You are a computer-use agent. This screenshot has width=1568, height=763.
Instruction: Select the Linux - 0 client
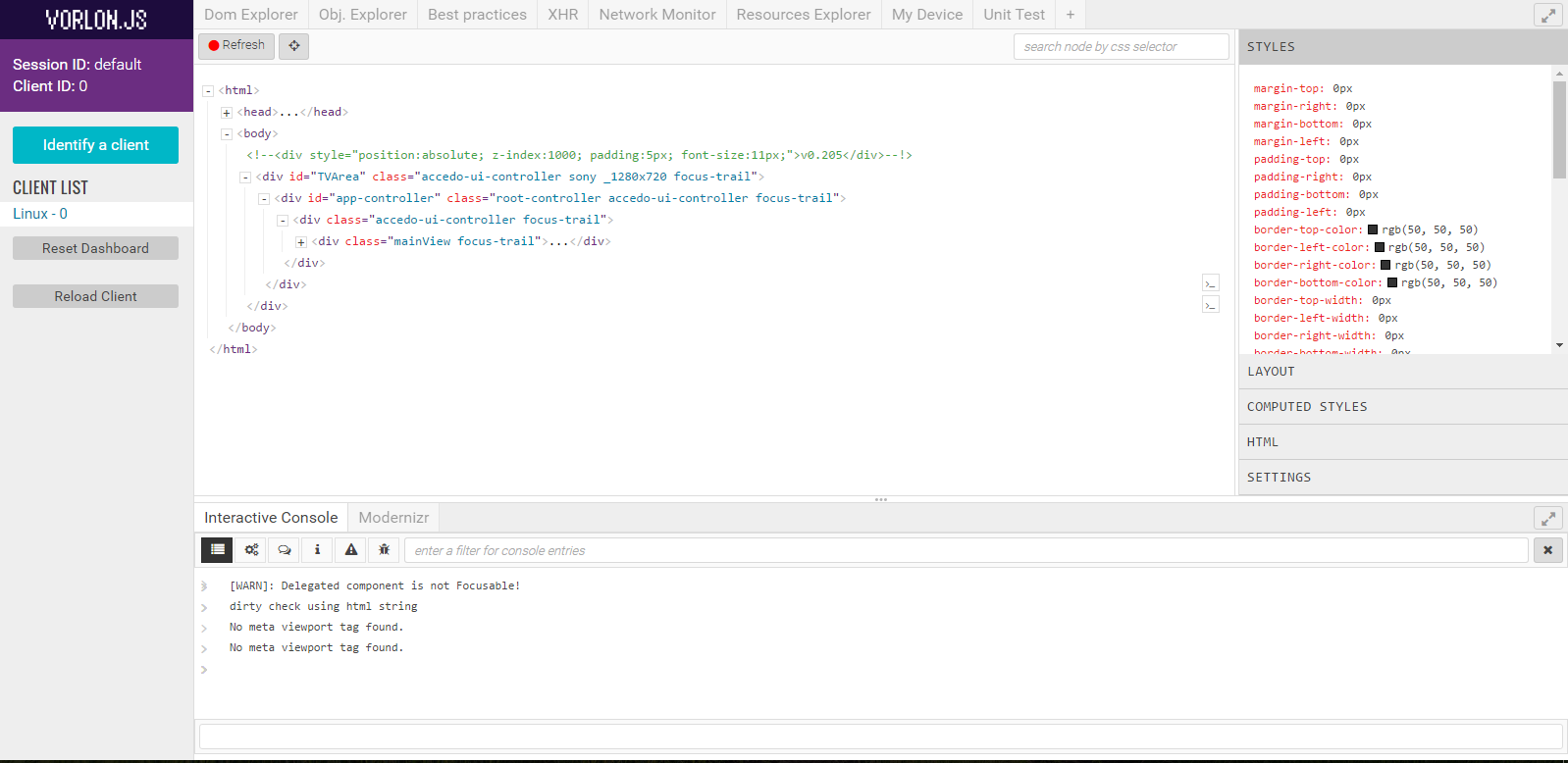(x=96, y=214)
